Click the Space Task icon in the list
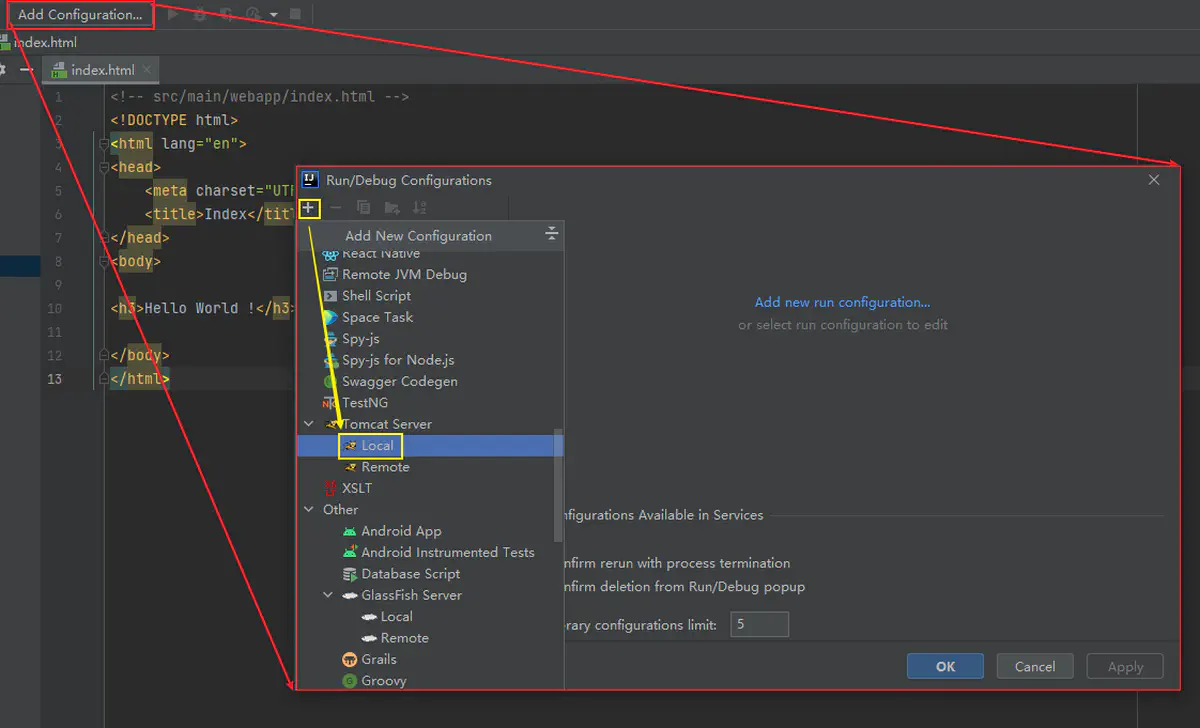This screenshot has height=728, width=1200. [330, 317]
